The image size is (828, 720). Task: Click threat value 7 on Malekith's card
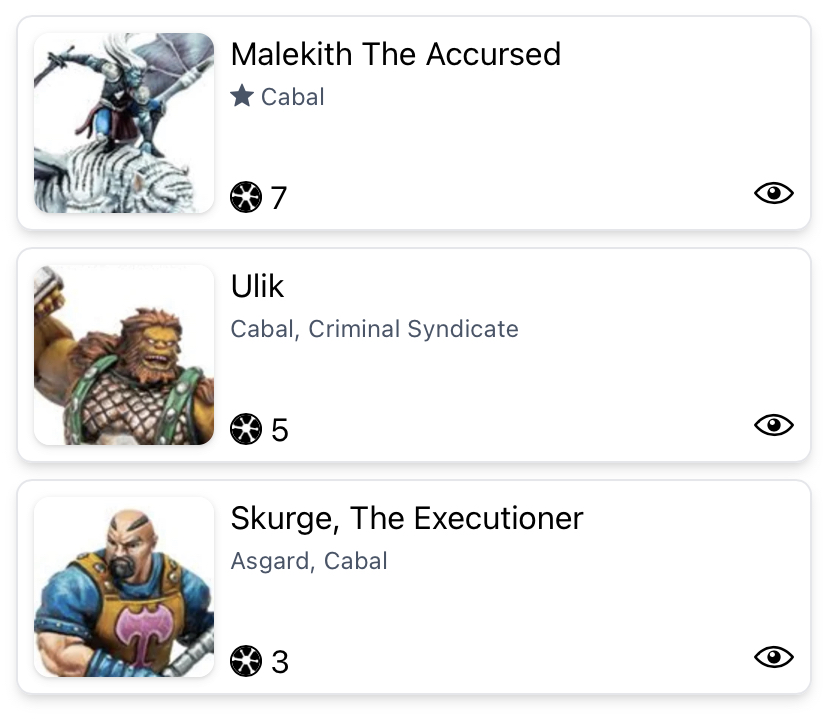pyautogui.click(x=279, y=198)
